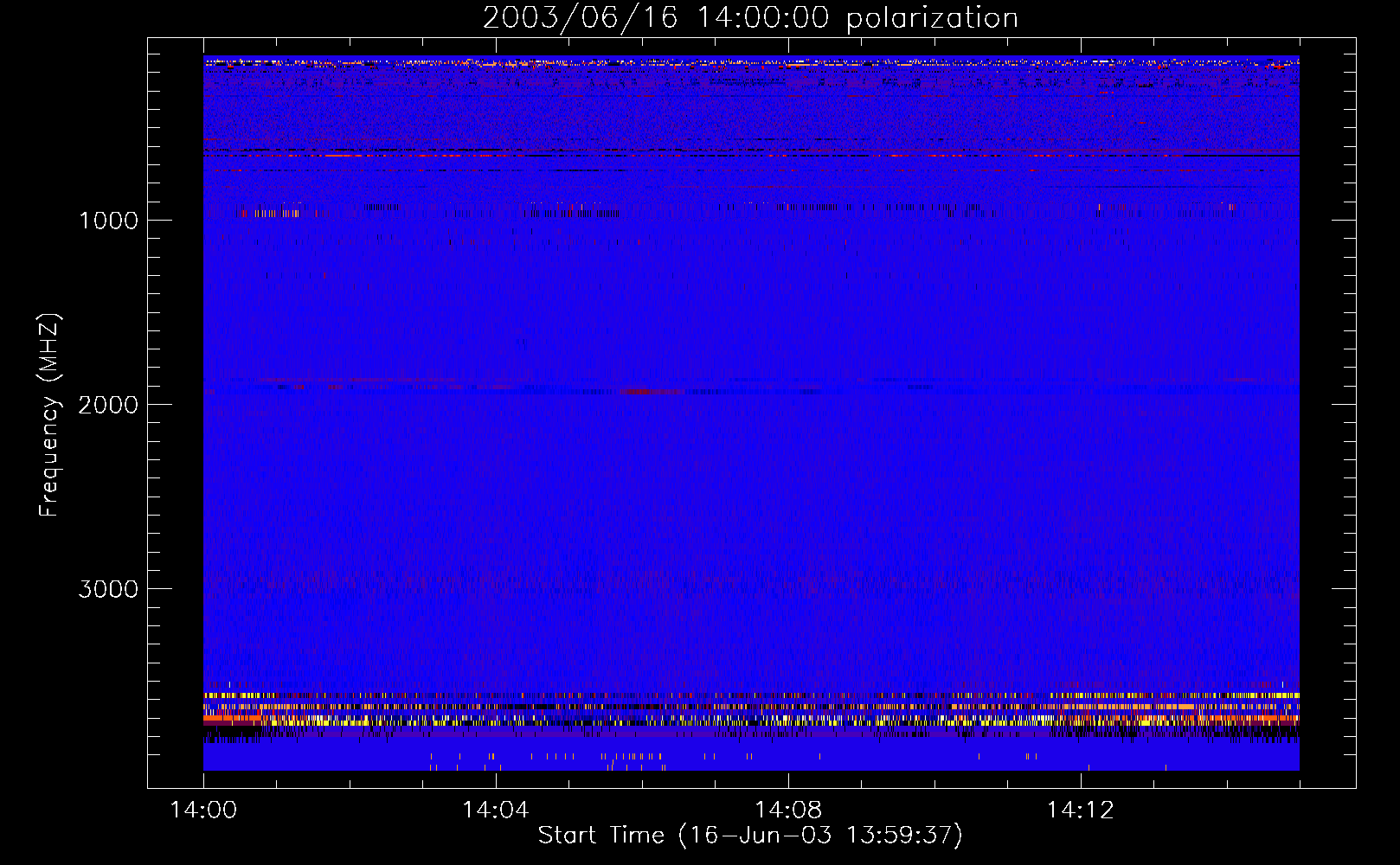This screenshot has height=865, width=1400.
Task: Click the 3000 frequency tick label
Action: click(108, 589)
